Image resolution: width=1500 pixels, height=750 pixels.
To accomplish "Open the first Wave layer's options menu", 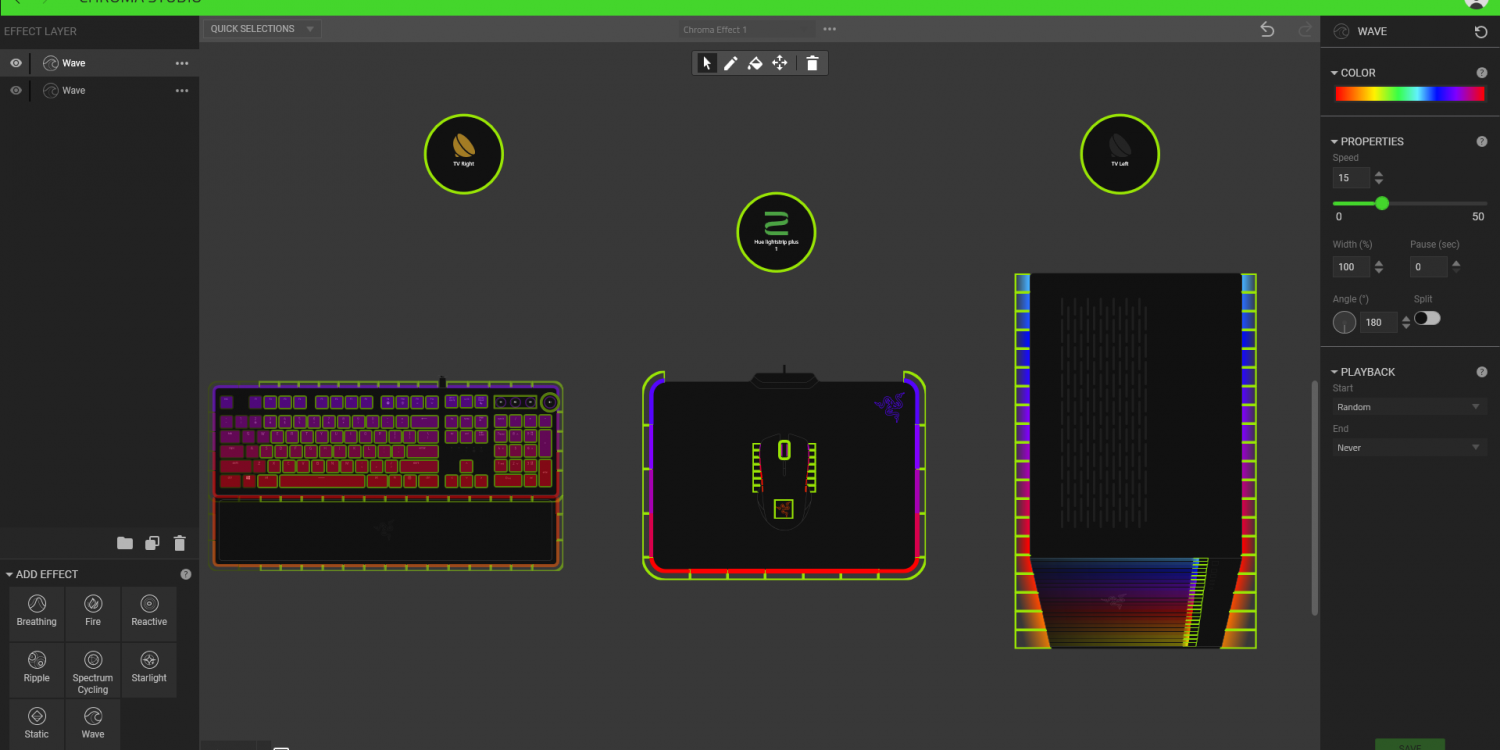I will pyautogui.click(x=182, y=63).
